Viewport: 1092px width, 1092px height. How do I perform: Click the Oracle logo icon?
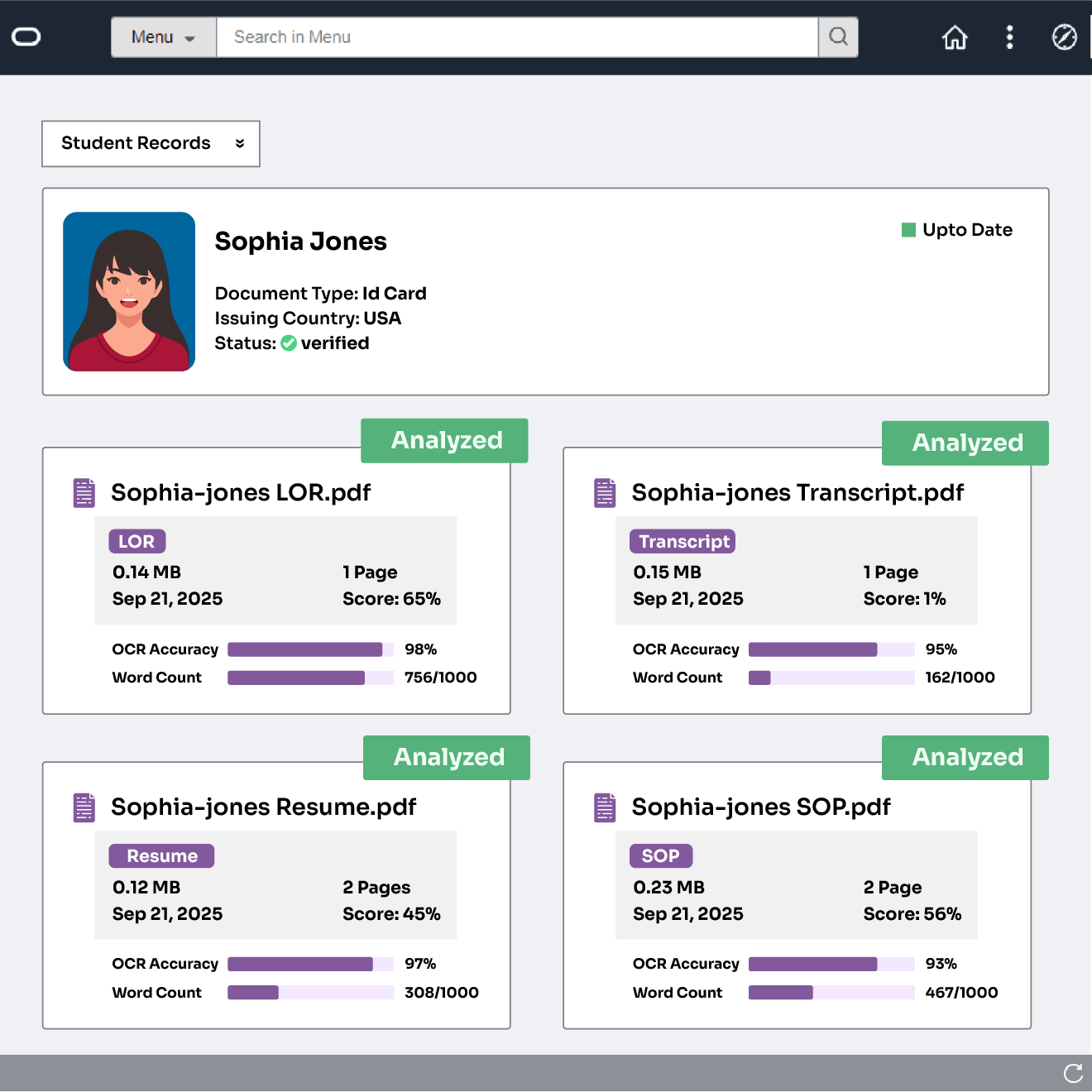click(x=26, y=37)
